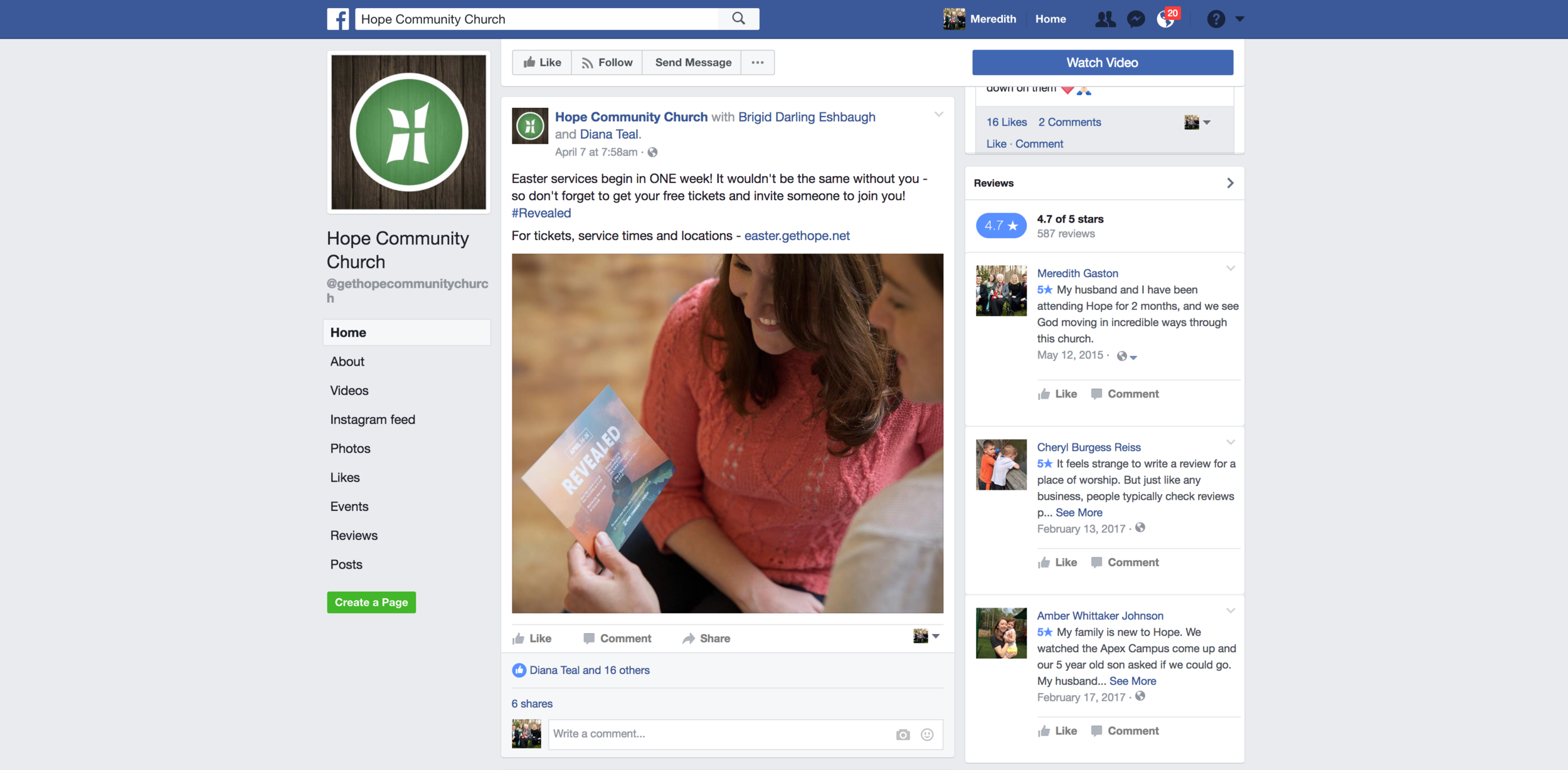Click the search magnifier icon
The image size is (1568, 770).
pos(738,19)
